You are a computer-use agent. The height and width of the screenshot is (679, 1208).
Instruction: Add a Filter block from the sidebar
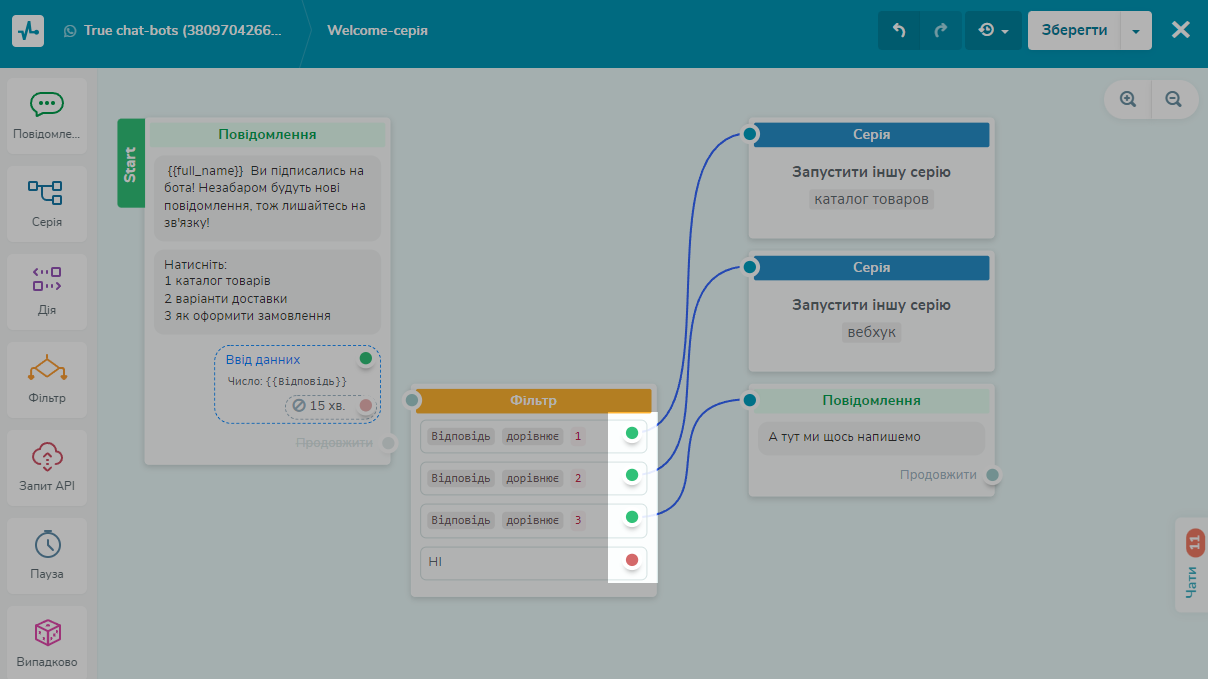click(x=47, y=378)
